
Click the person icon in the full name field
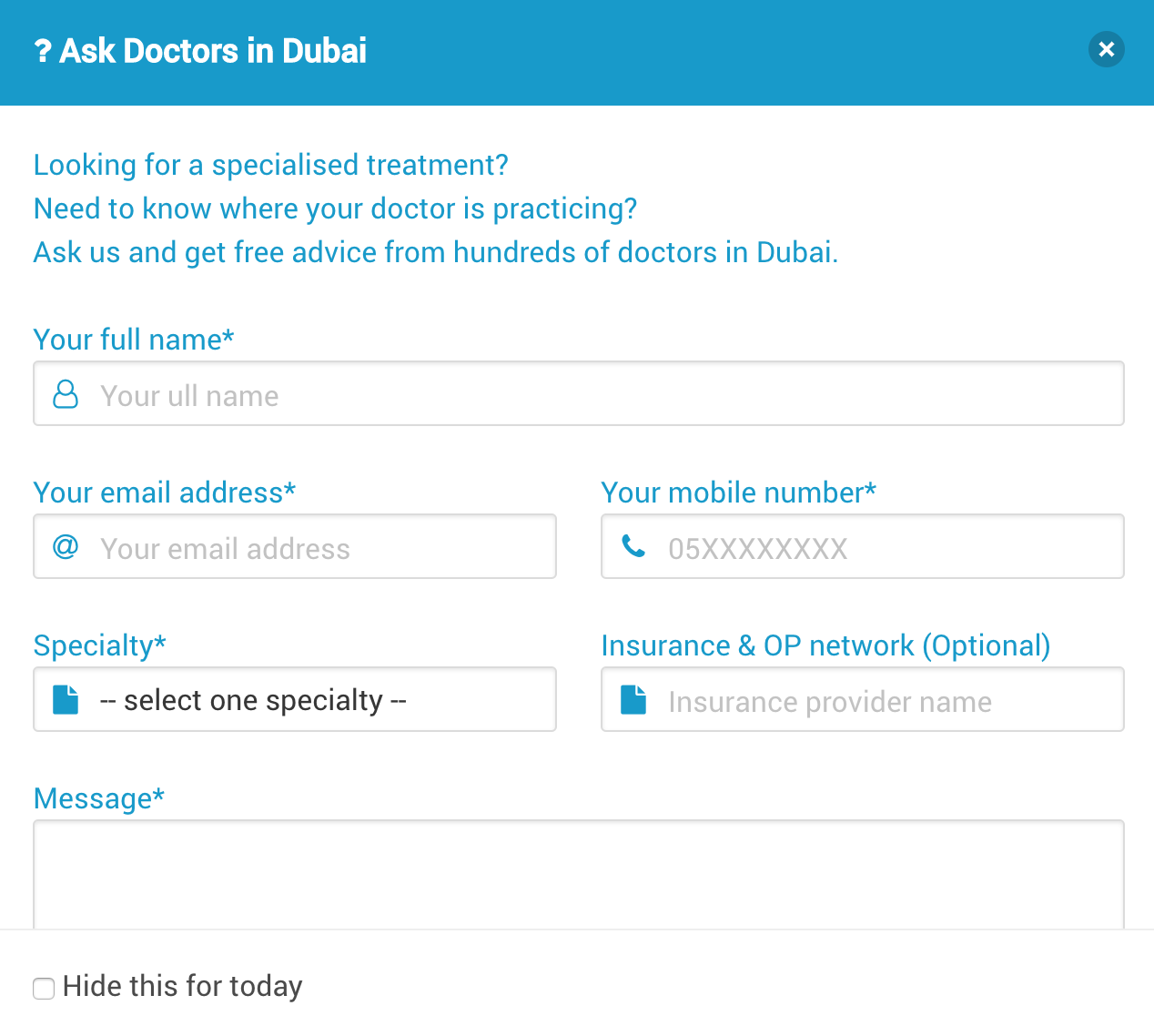[65, 393]
